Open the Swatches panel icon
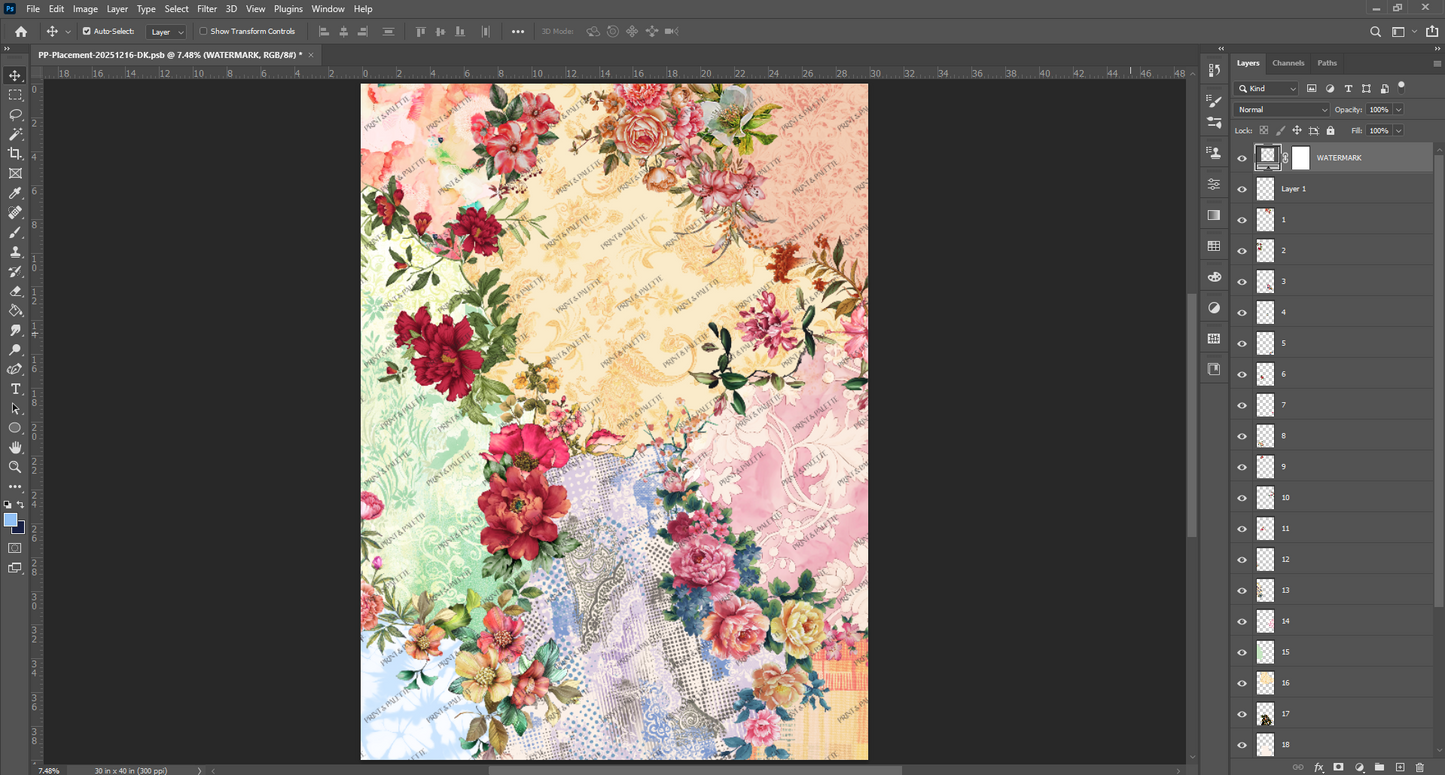Image resolution: width=1445 pixels, height=775 pixels. coord(1214,246)
